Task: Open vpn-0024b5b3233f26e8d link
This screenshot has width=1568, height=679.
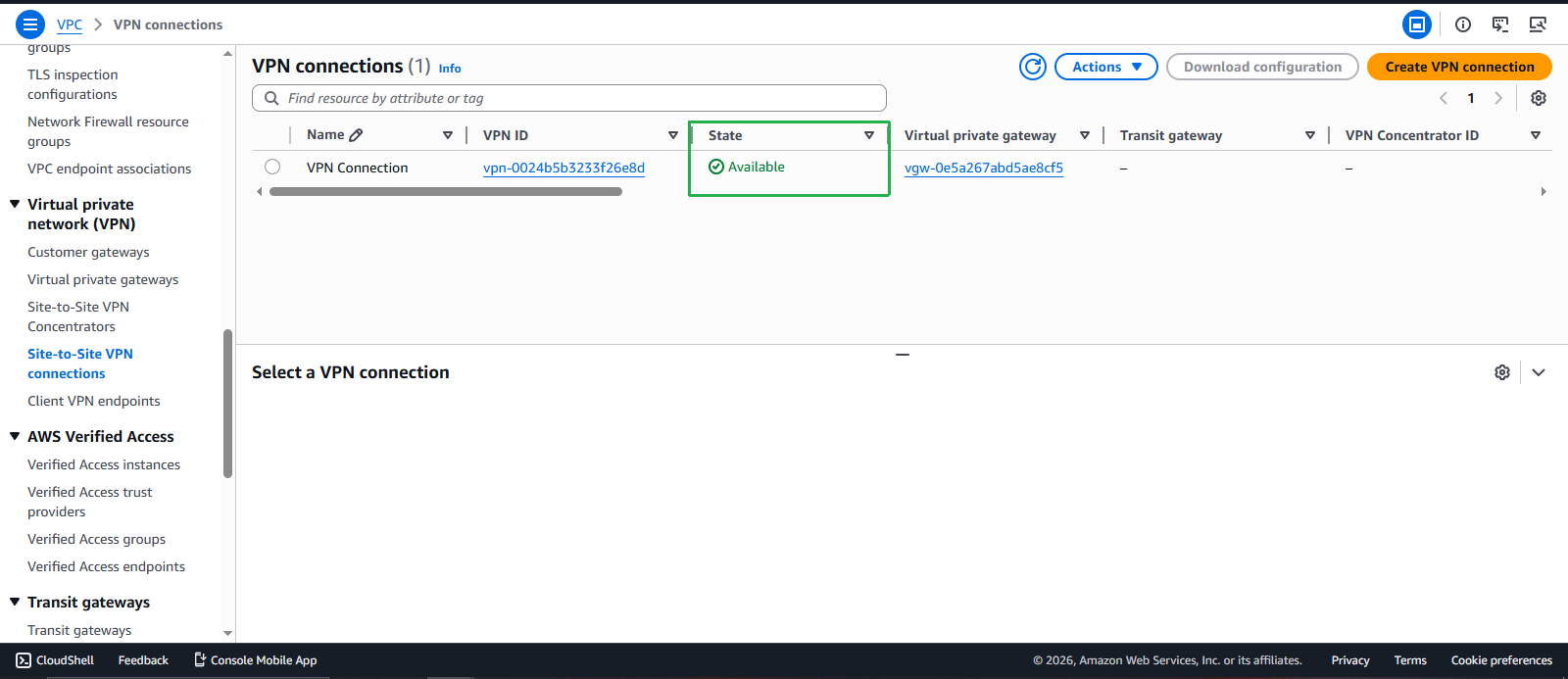Action: (x=563, y=168)
